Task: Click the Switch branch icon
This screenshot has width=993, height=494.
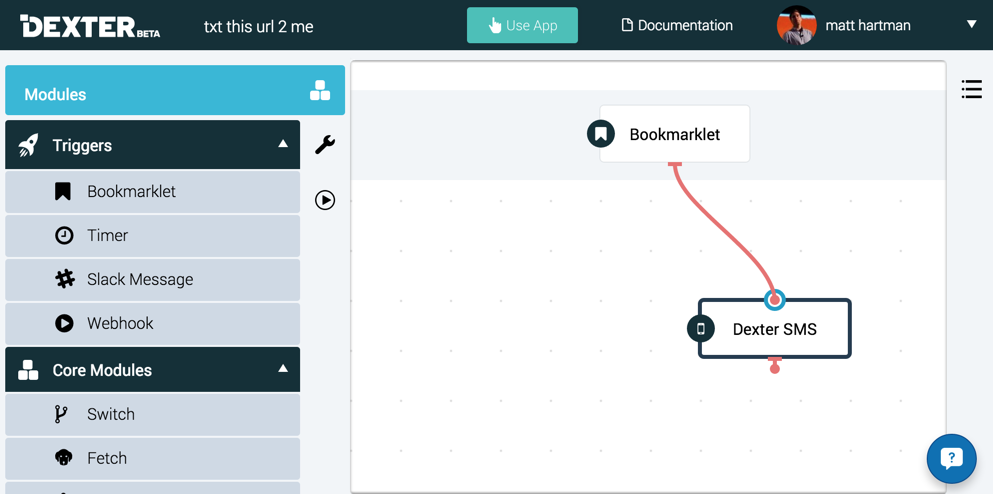Action: coord(61,414)
